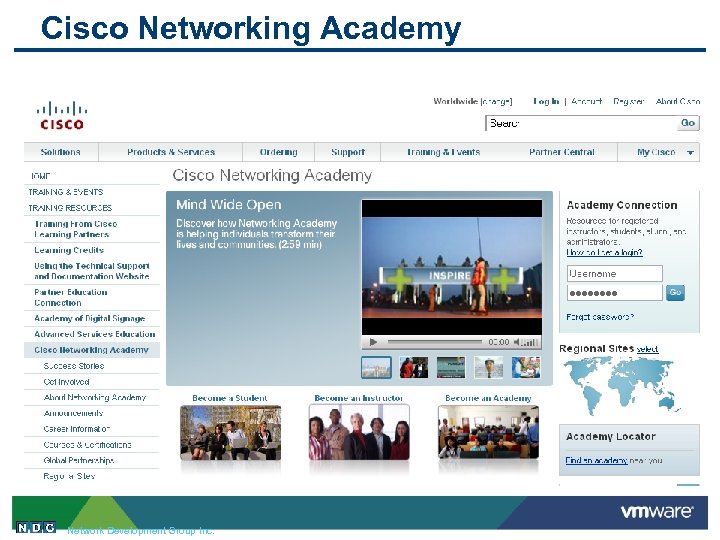
Task: Open Announcements sidebar link
Action: [73, 413]
